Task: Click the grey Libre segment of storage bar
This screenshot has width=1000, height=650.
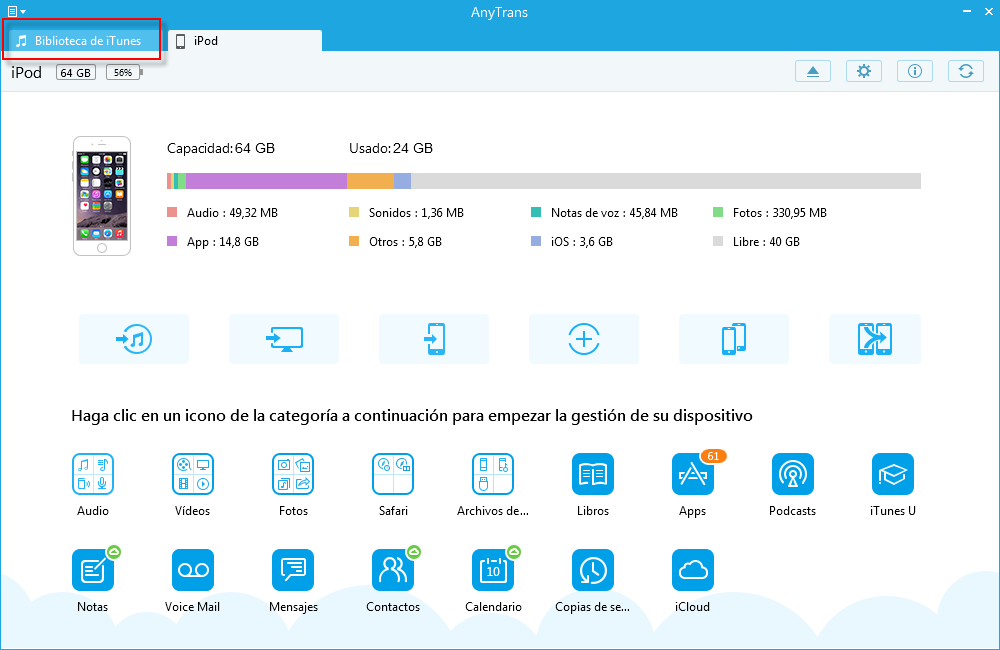Action: coord(666,181)
